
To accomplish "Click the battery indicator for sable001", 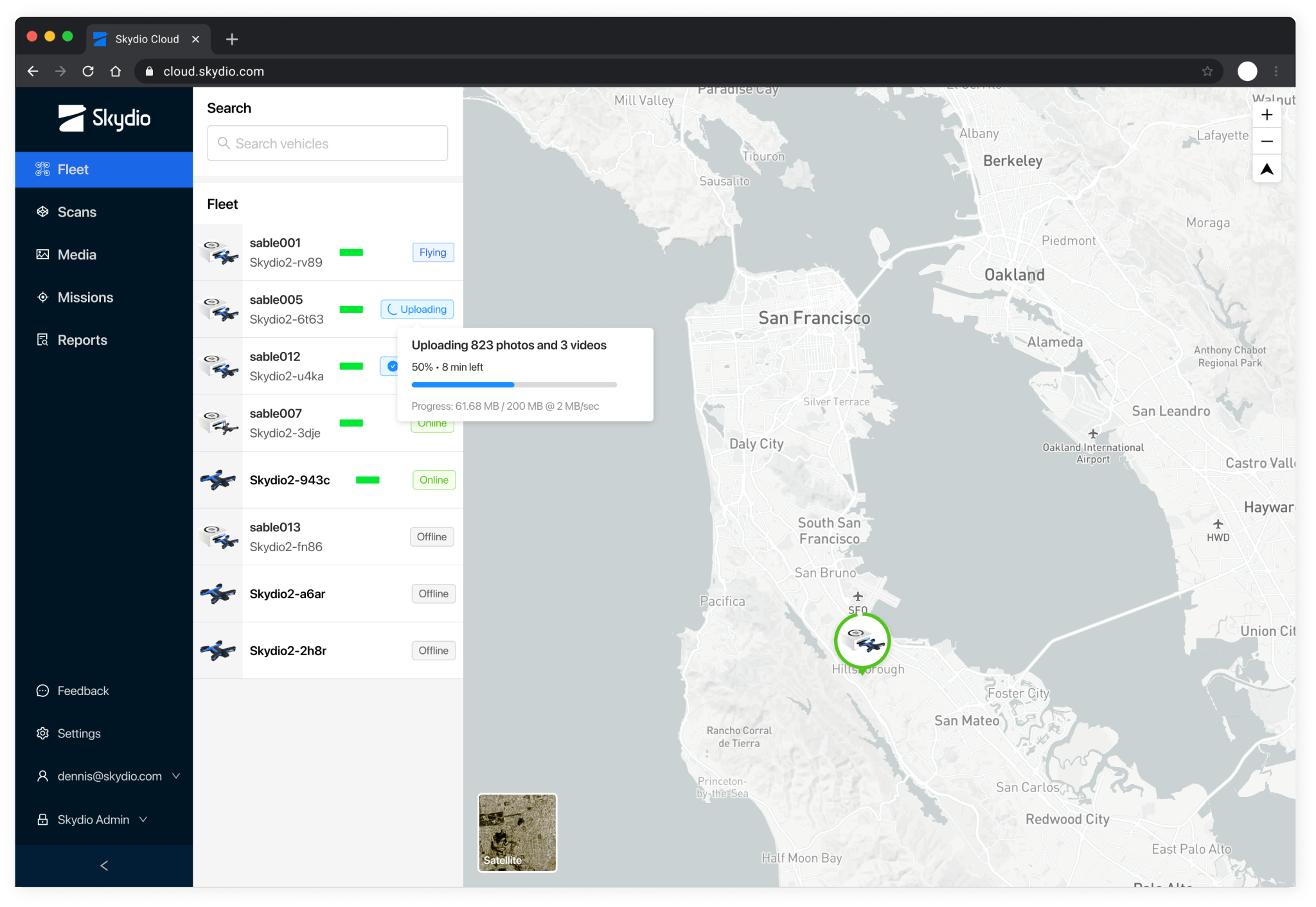I will [x=351, y=252].
